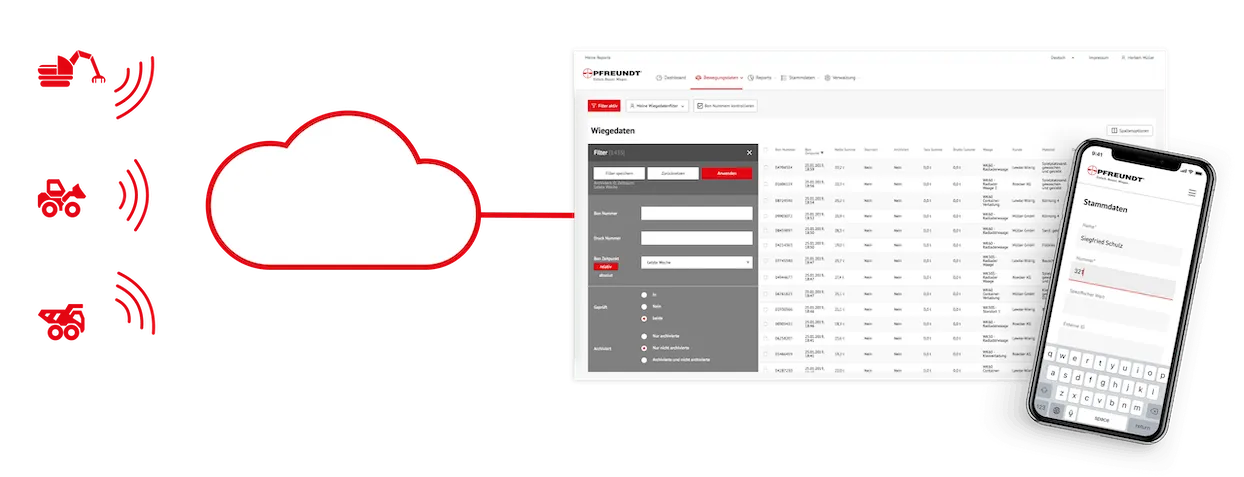Toggle the select-all checkbox in table header
The image size is (1244, 477).
tap(766, 150)
